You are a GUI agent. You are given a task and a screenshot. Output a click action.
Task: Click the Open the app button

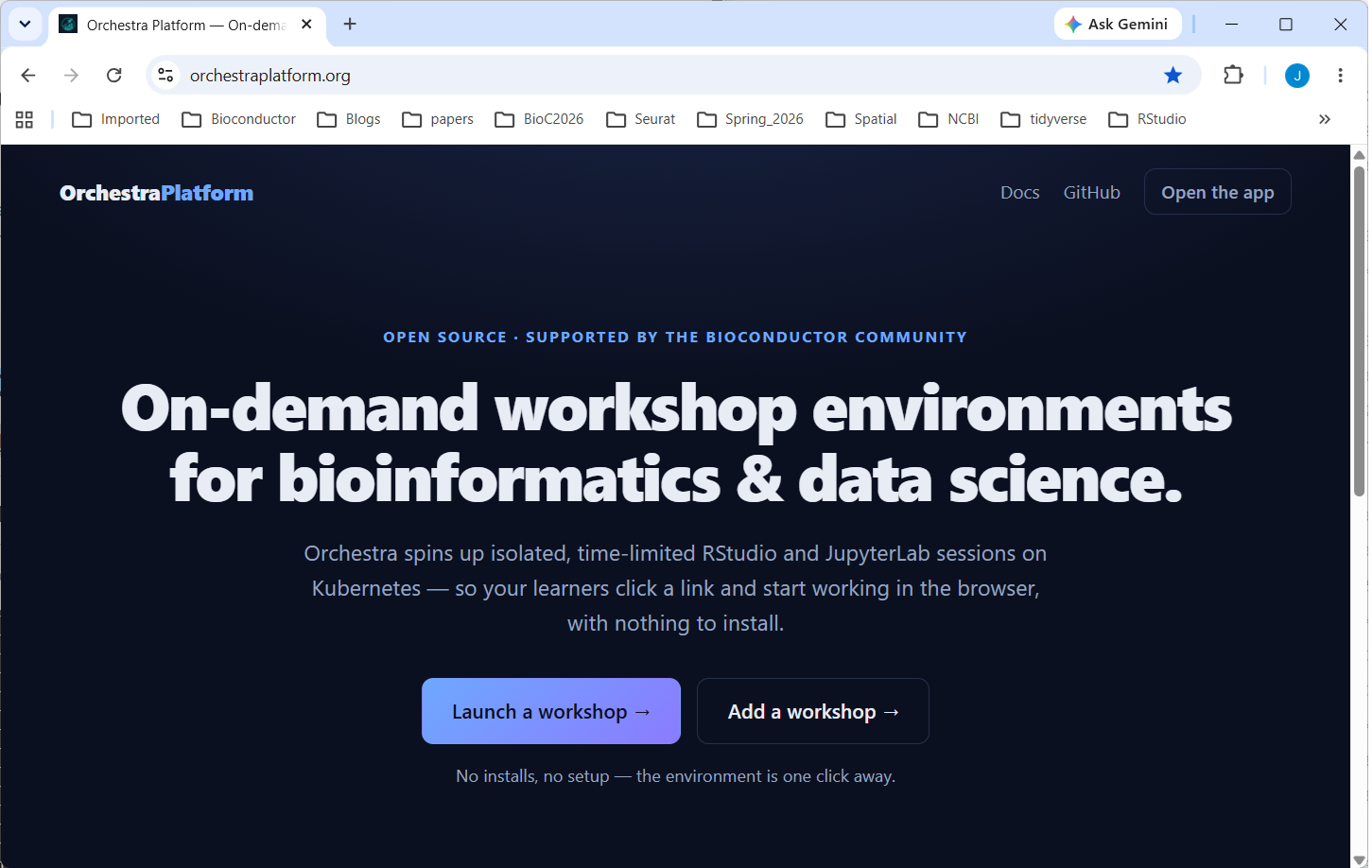[x=1218, y=192]
